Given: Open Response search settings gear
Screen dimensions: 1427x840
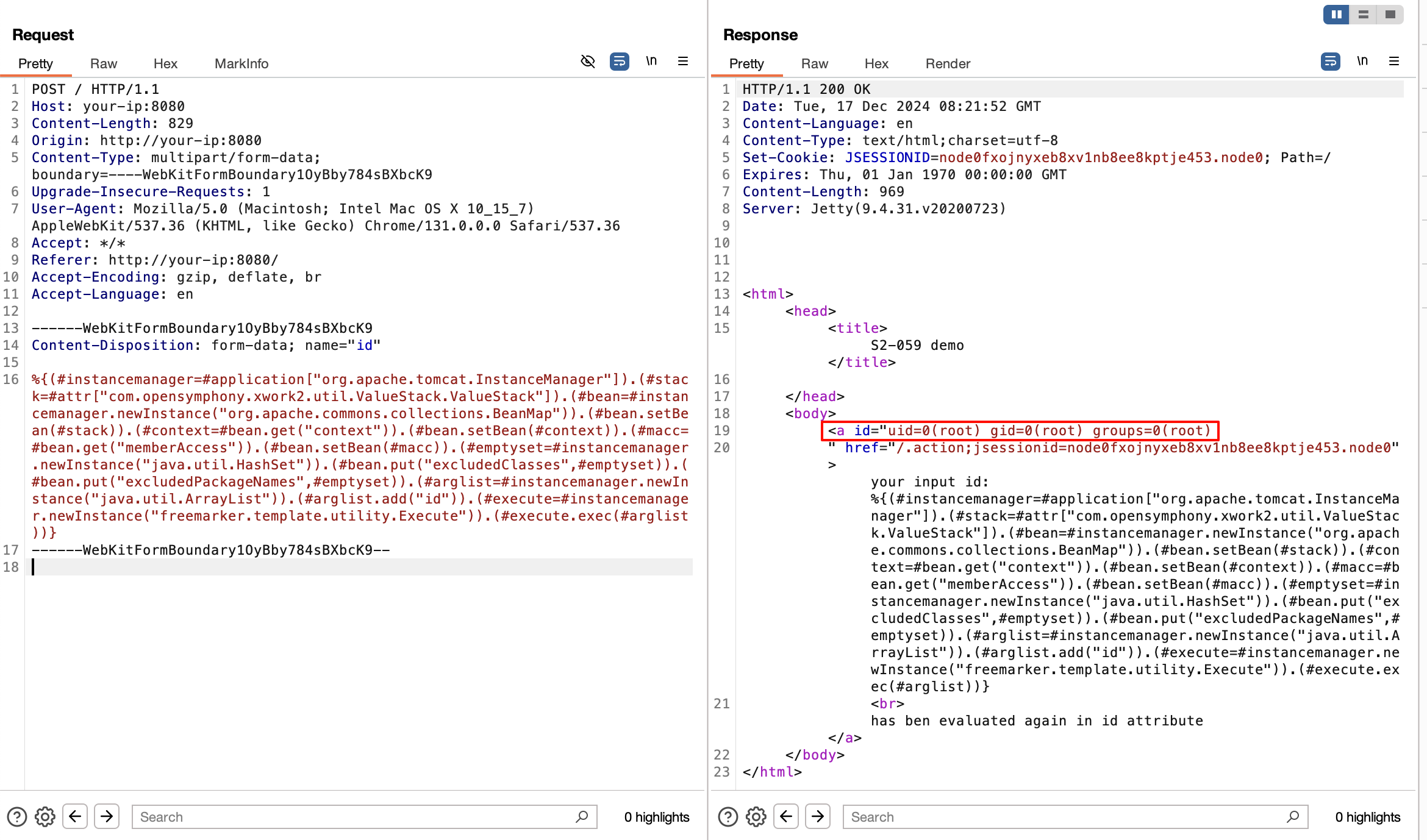Looking at the screenshot, I should [756, 817].
